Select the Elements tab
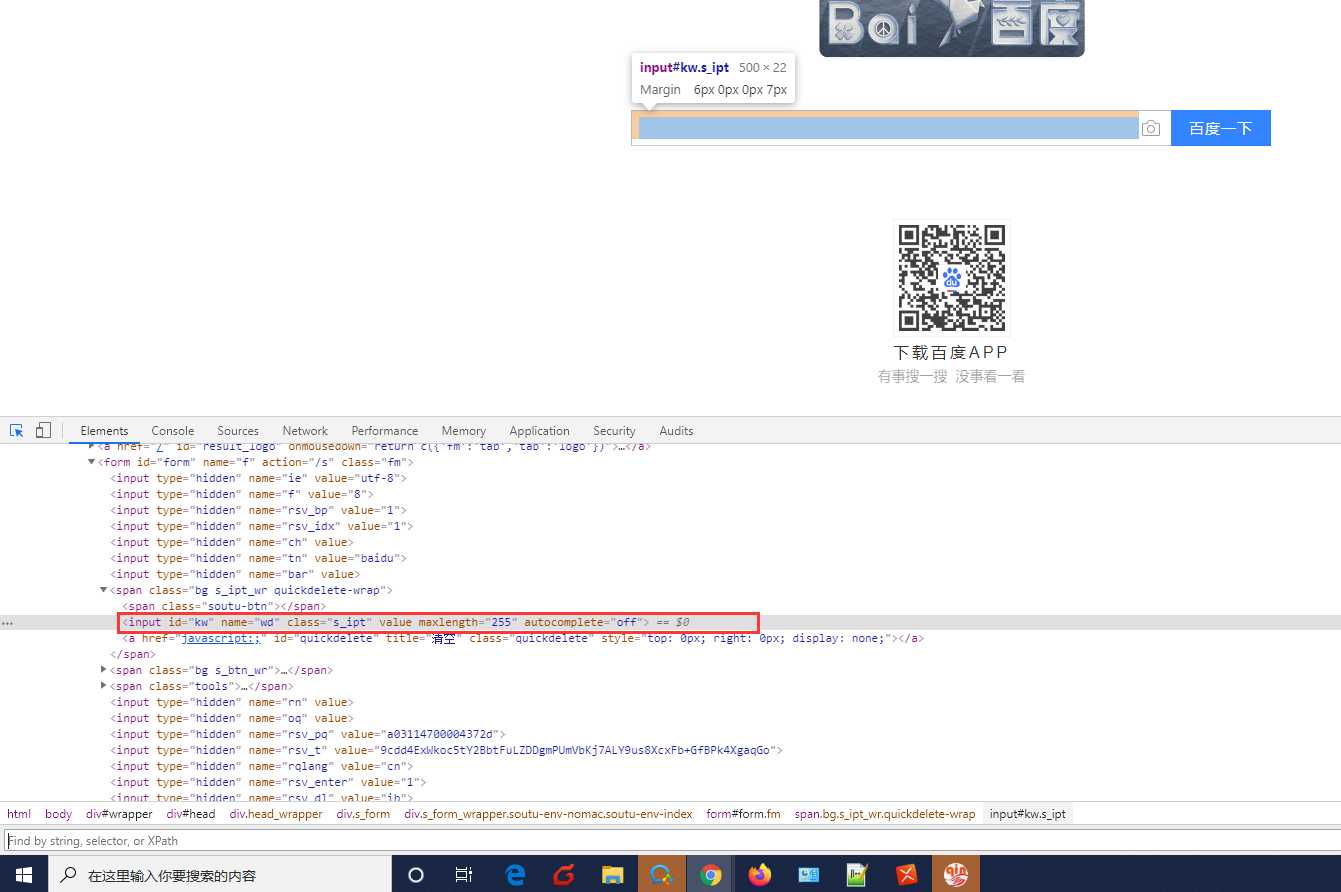Image resolution: width=1341 pixels, height=892 pixels. [x=104, y=431]
